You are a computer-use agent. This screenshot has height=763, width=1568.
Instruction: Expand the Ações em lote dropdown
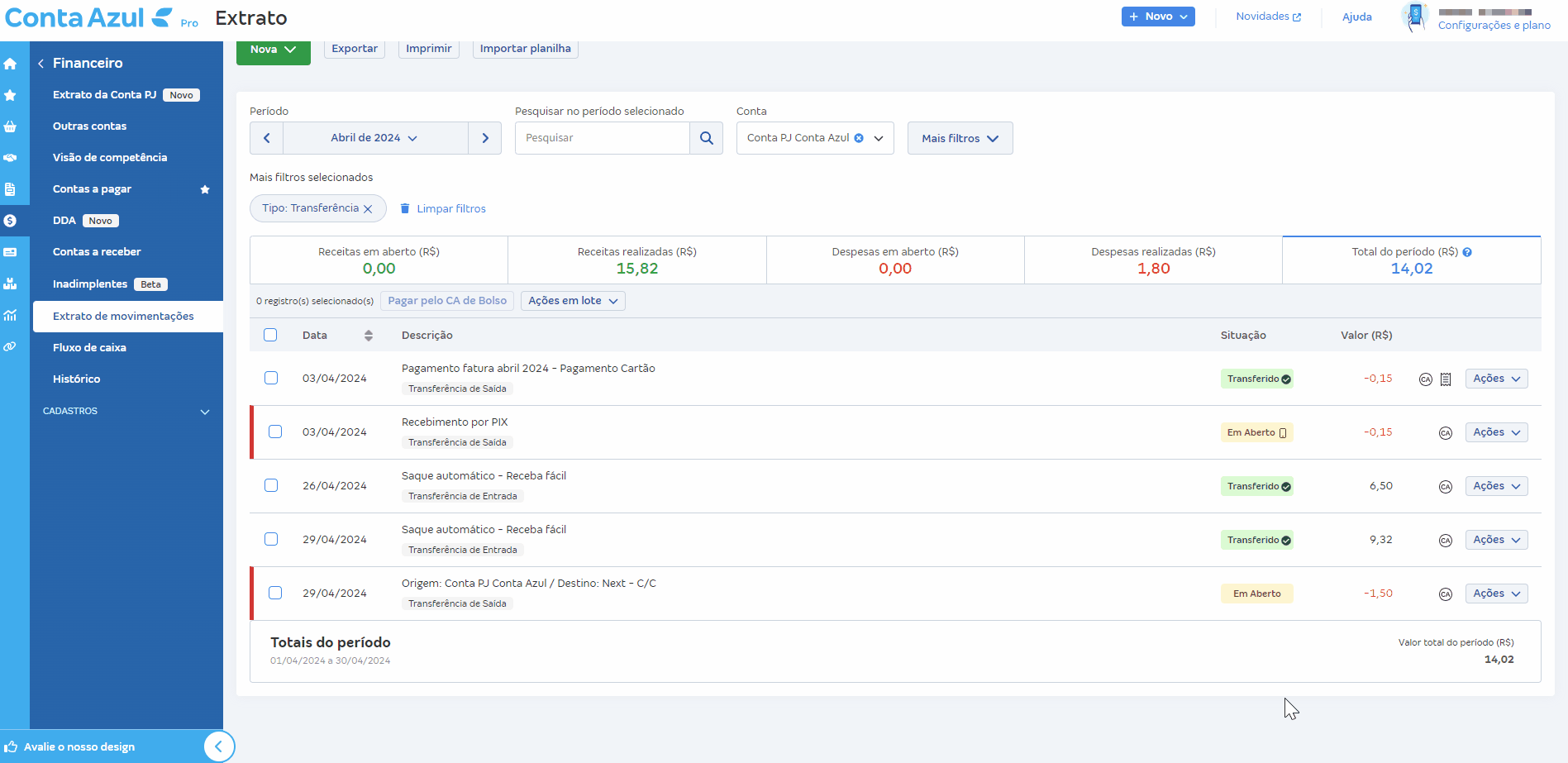click(x=573, y=301)
